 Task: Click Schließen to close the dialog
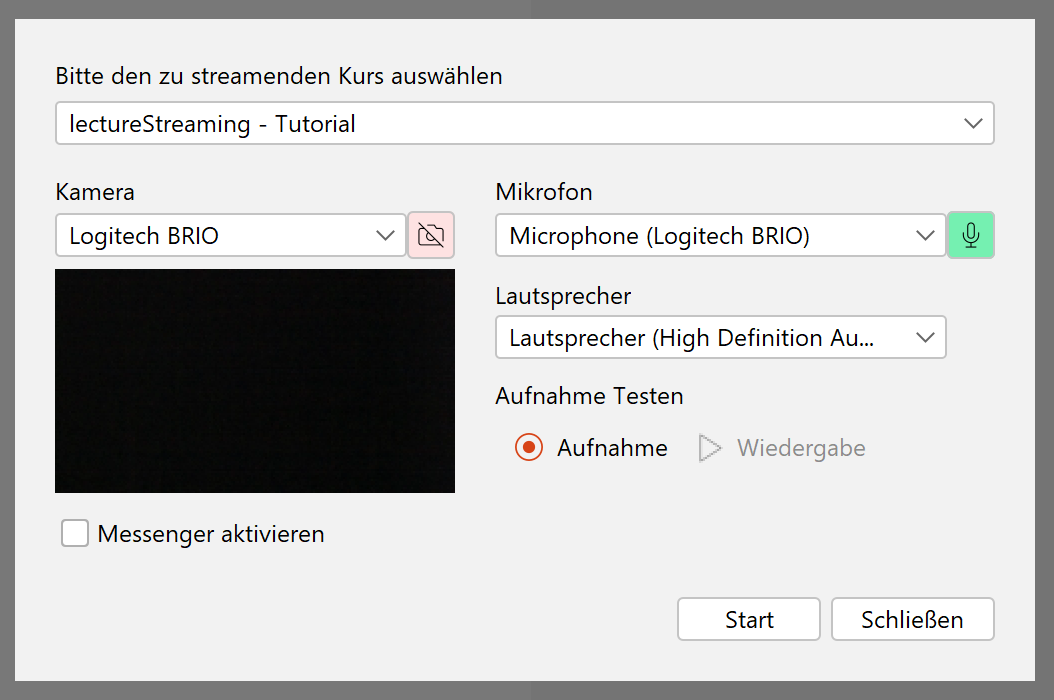pyautogui.click(x=912, y=619)
